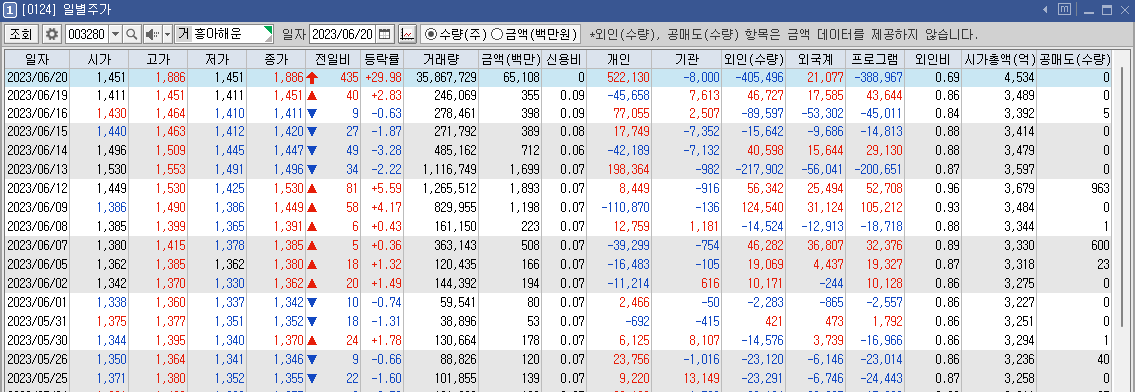Click the 일자 column header
Viewport: 1135px width, 392px height.
point(37,59)
